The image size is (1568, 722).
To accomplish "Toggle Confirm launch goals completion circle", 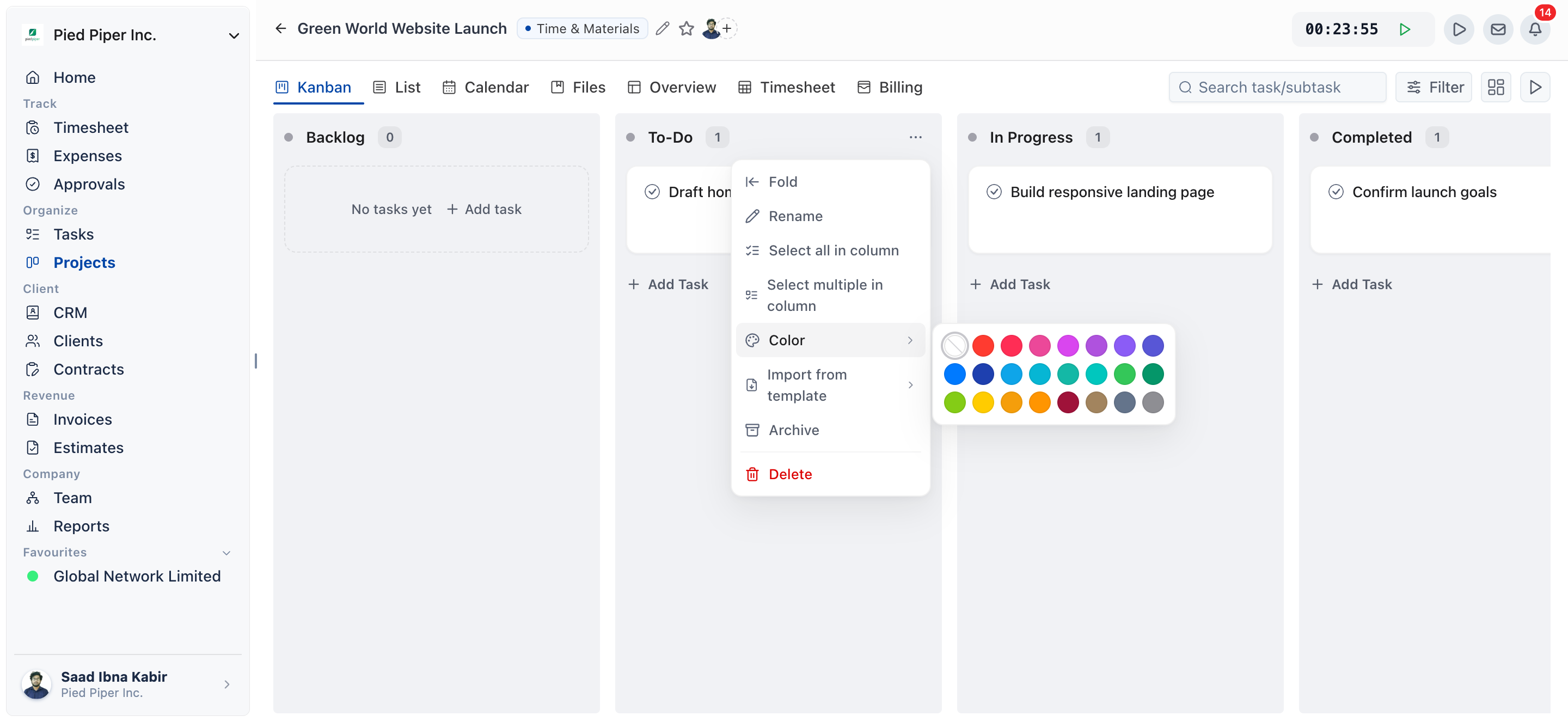I will 1336,192.
